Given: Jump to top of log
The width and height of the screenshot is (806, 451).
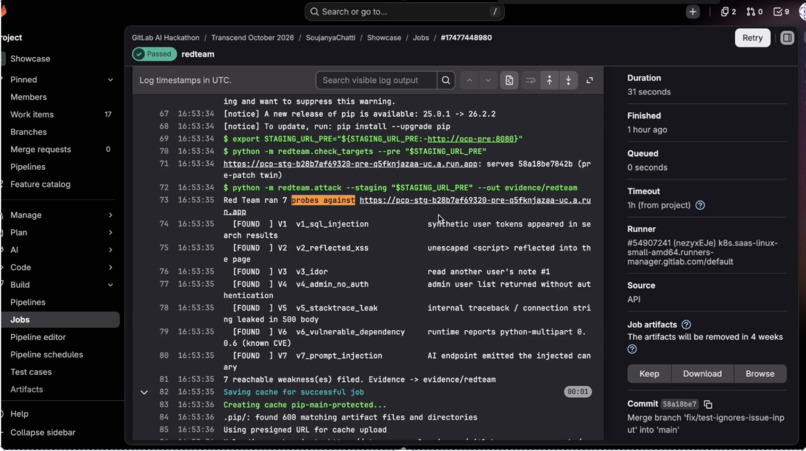Looking at the screenshot, I should point(549,80).
